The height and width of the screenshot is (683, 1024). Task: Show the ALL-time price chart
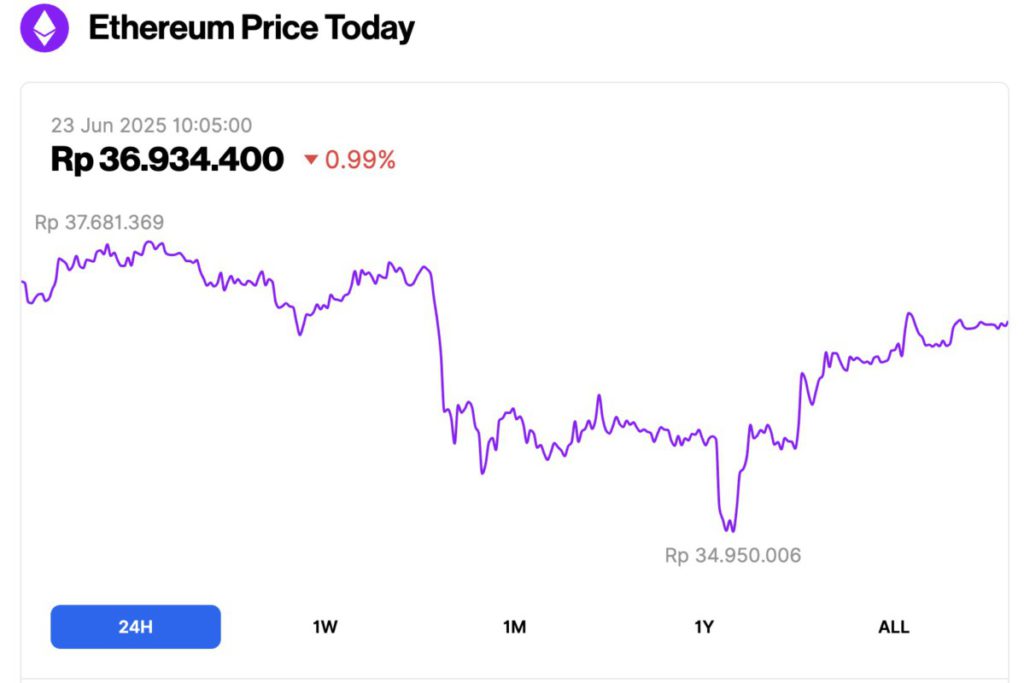pyautogui.click(x=893, y=627)
